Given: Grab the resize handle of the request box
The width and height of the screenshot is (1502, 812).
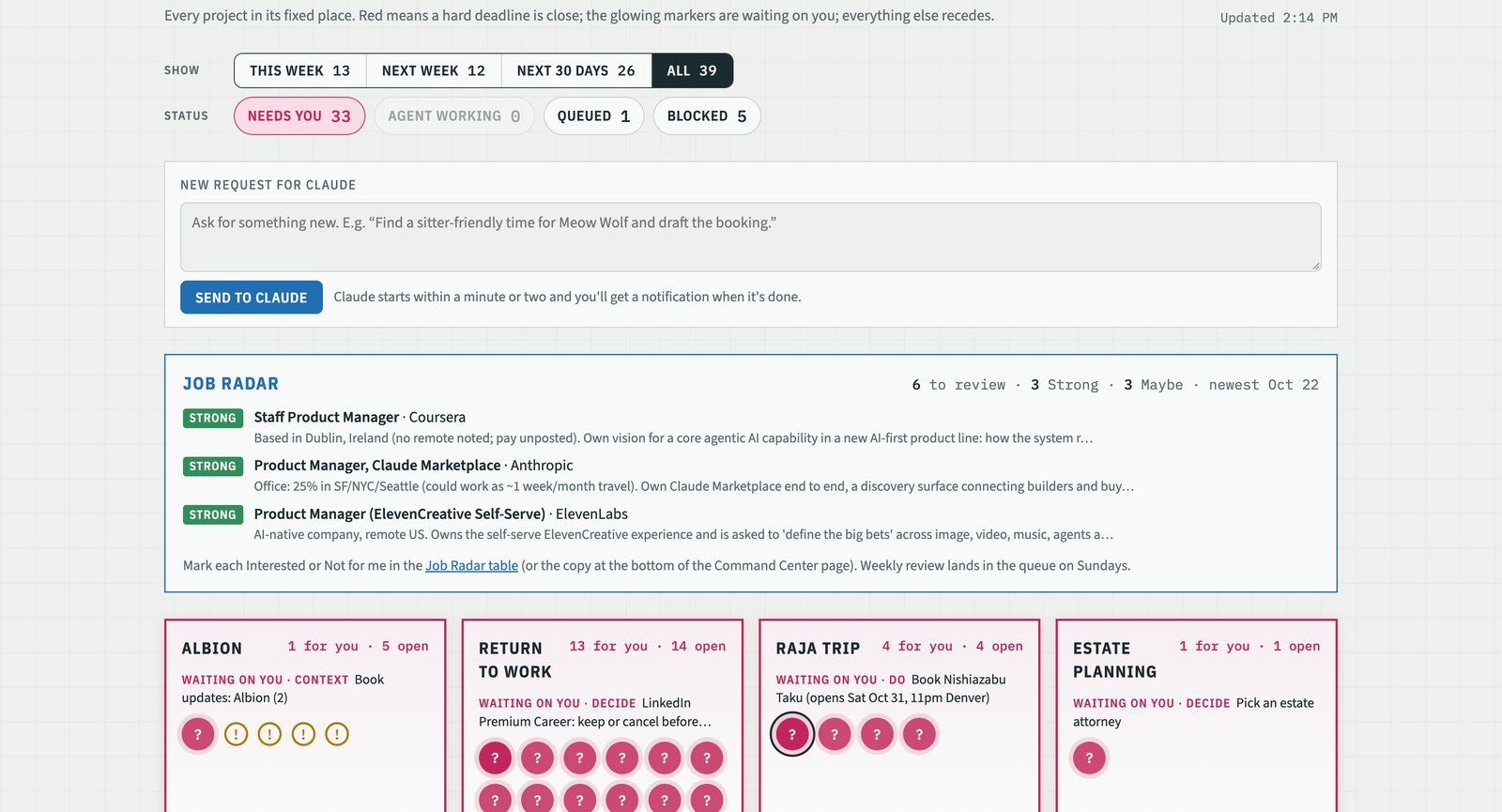Looking at the screenshot, I should [x=1315, y=266].
